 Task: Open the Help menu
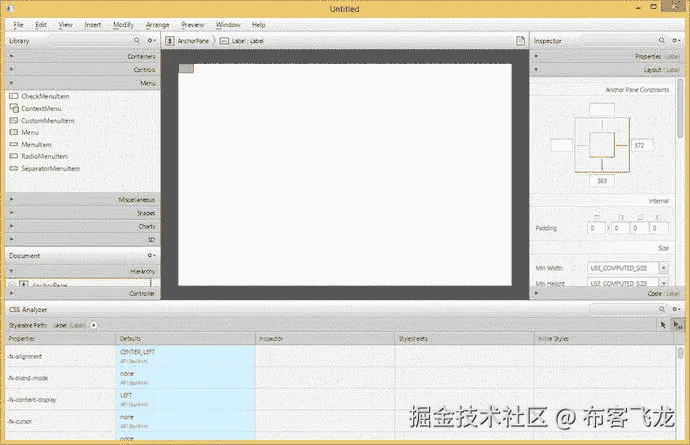[258, 25]
